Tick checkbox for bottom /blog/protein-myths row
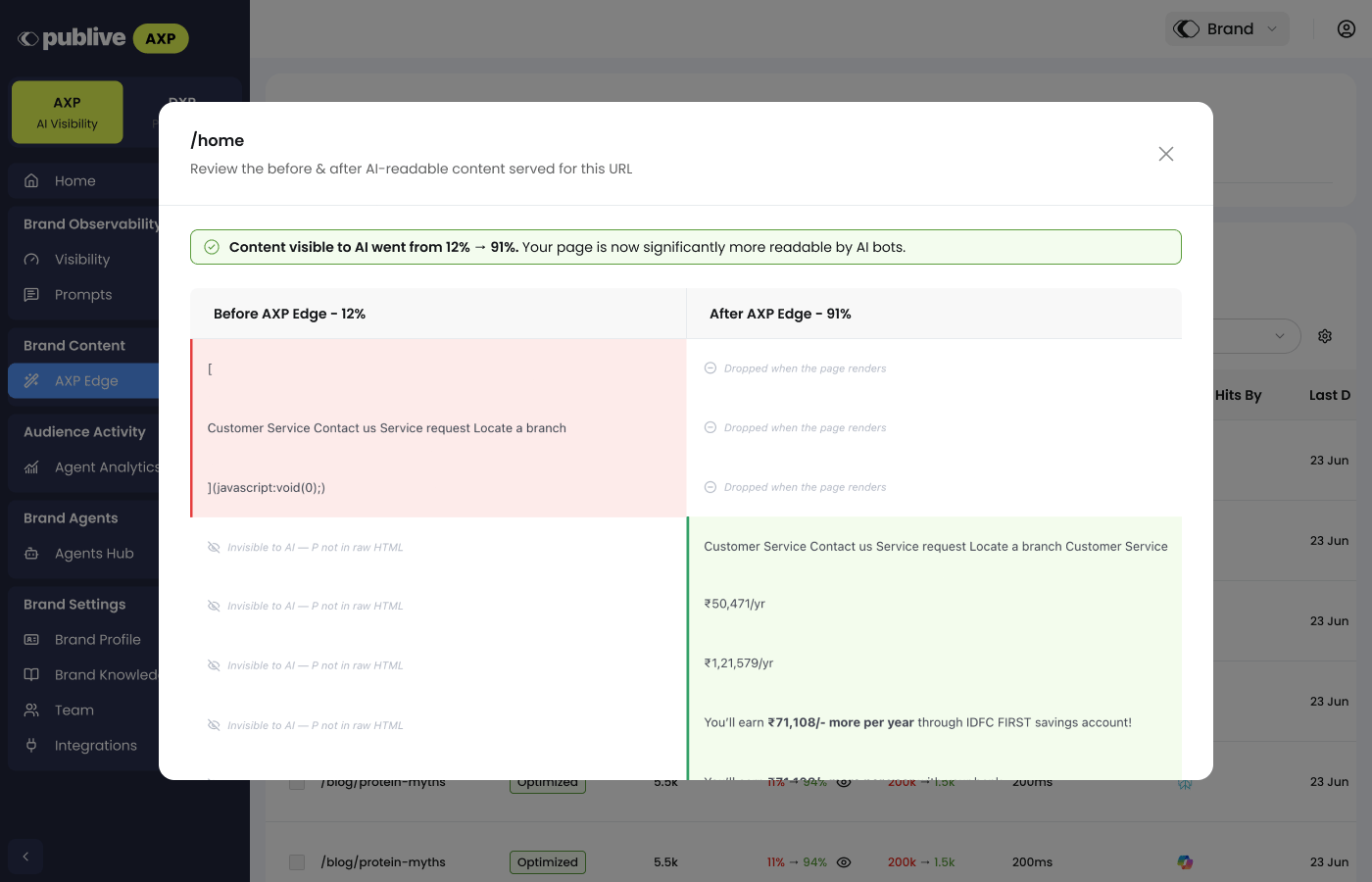Viewport: 1372px width, 882px height. pos(297,862)
